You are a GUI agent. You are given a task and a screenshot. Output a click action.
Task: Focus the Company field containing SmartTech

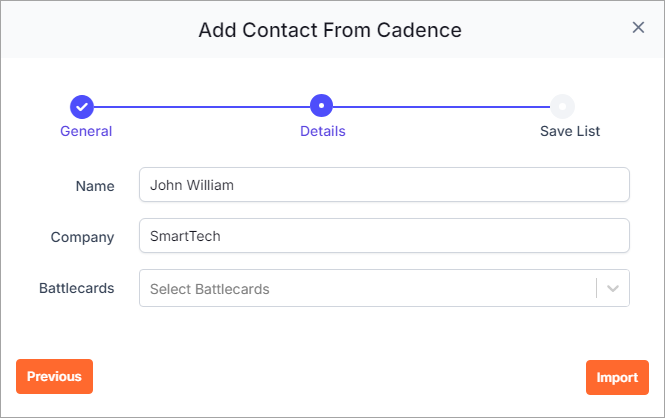[x=384, y=236]
